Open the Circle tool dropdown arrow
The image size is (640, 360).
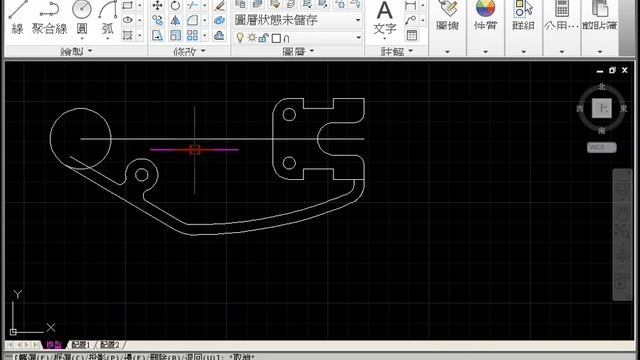82,39
